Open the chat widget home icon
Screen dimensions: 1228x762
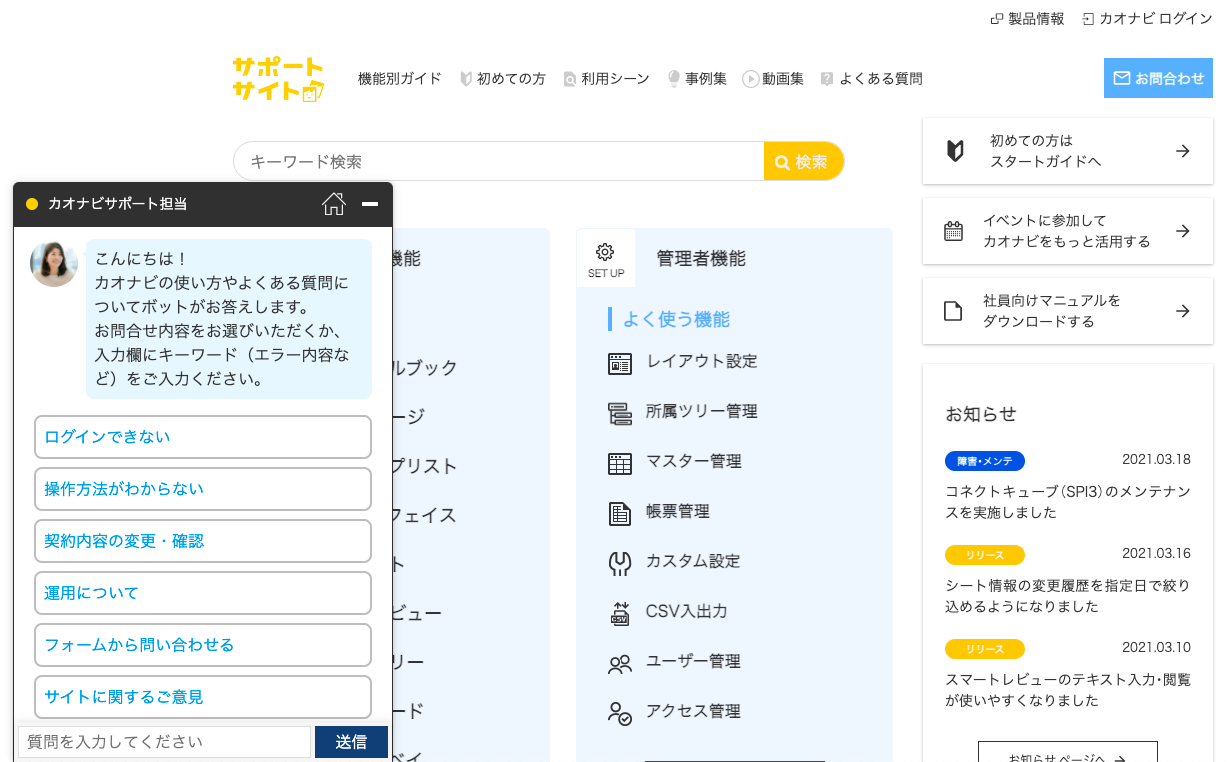click(334, 204)
